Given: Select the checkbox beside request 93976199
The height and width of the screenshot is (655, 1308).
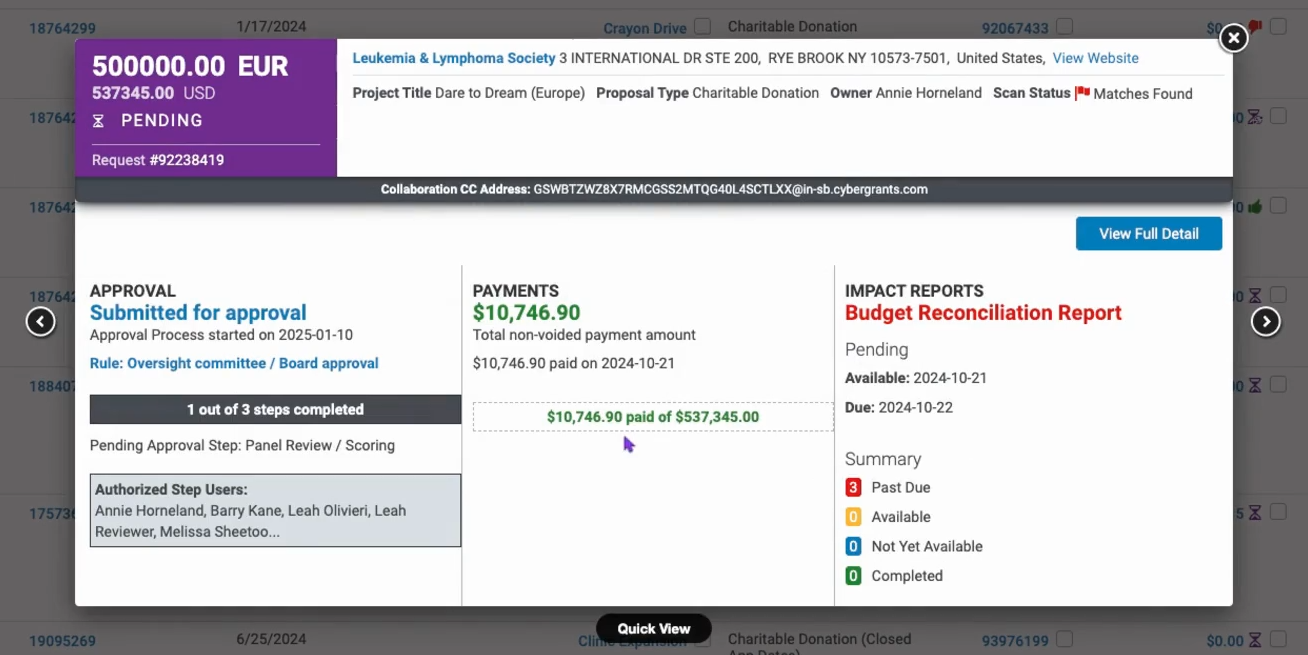Looking at the screenshot, I should tap(1065, 639).
